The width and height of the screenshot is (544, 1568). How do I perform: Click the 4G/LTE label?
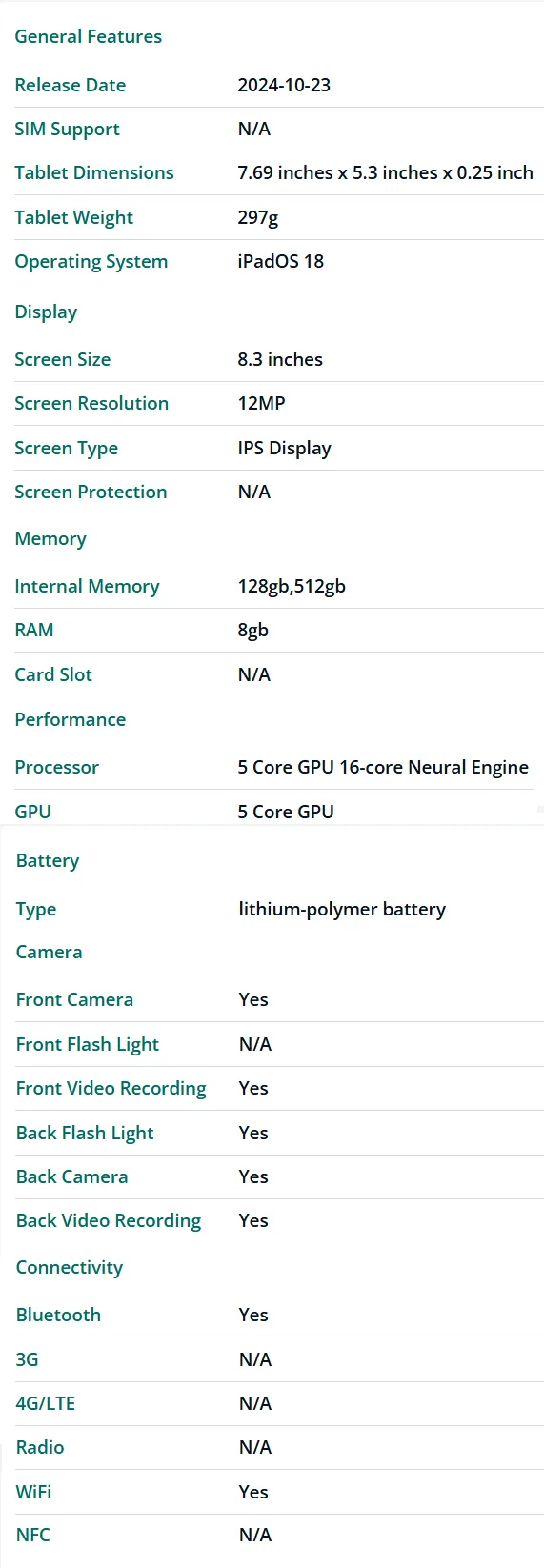click(46, 1403)
